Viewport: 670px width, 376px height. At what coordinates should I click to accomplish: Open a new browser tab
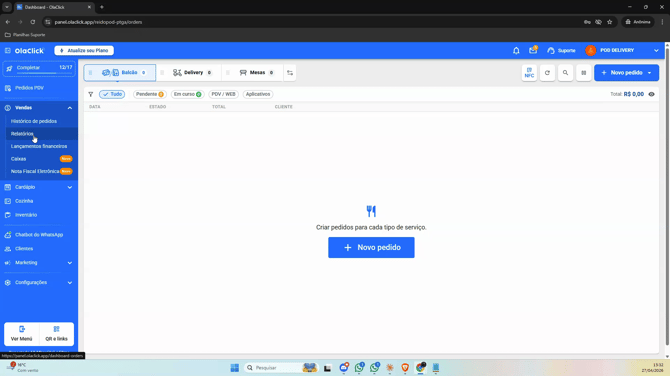click(x=102, y=7)
